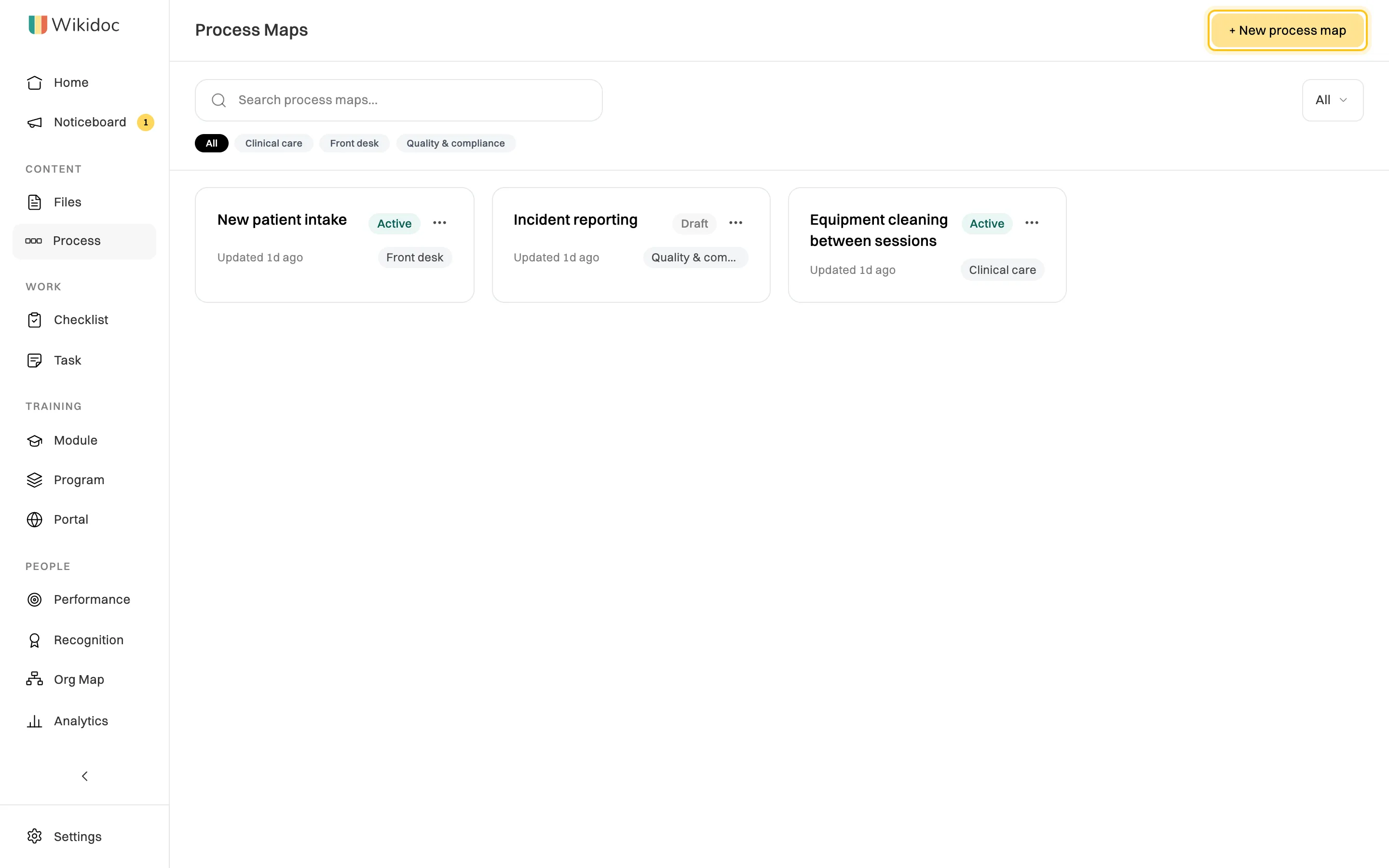Screen dimensions: 1389x868
Task: Open Settings label in sidebar
Action: tap(78, 837)
